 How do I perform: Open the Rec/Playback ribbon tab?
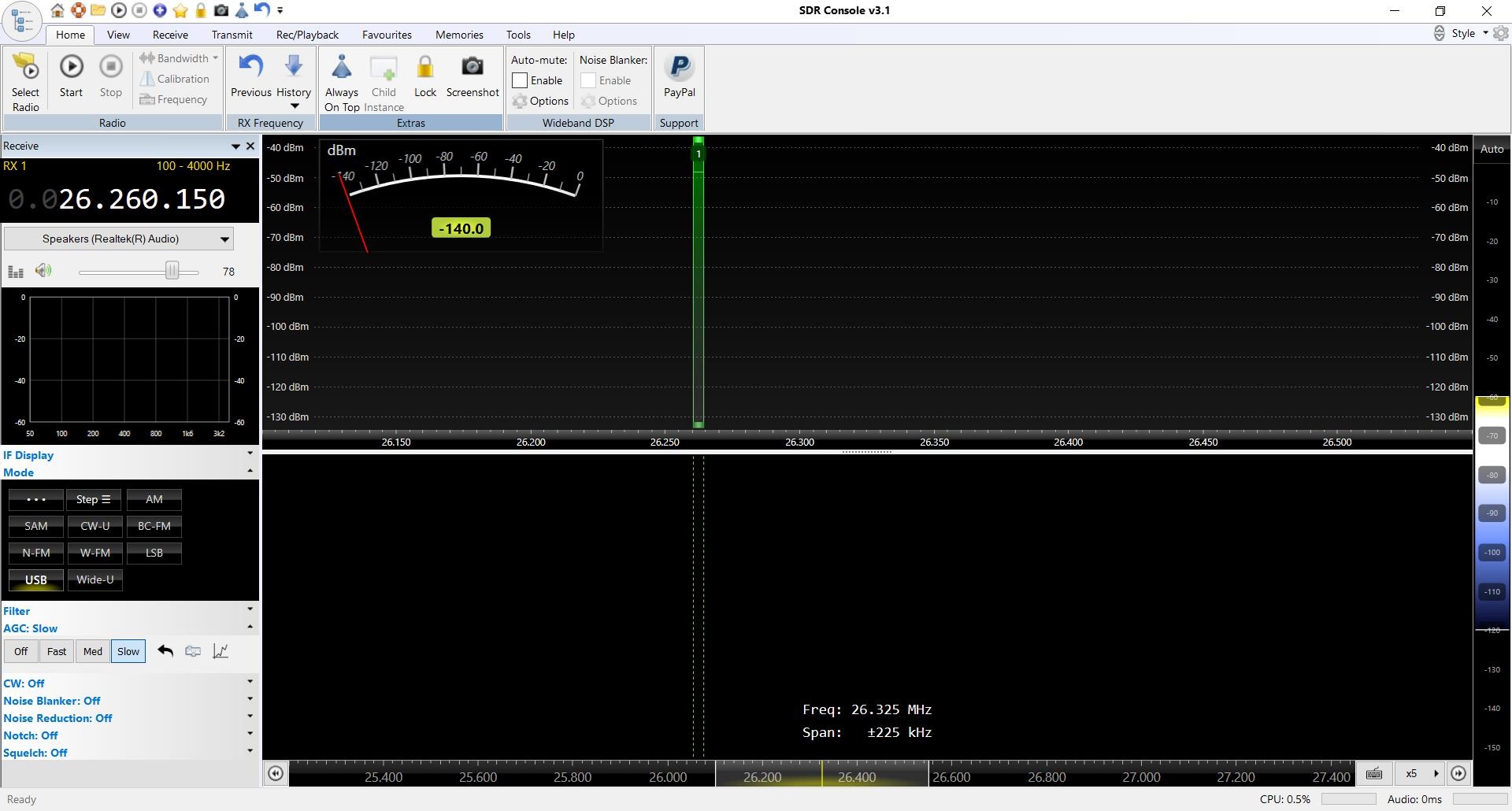[307, 35]
